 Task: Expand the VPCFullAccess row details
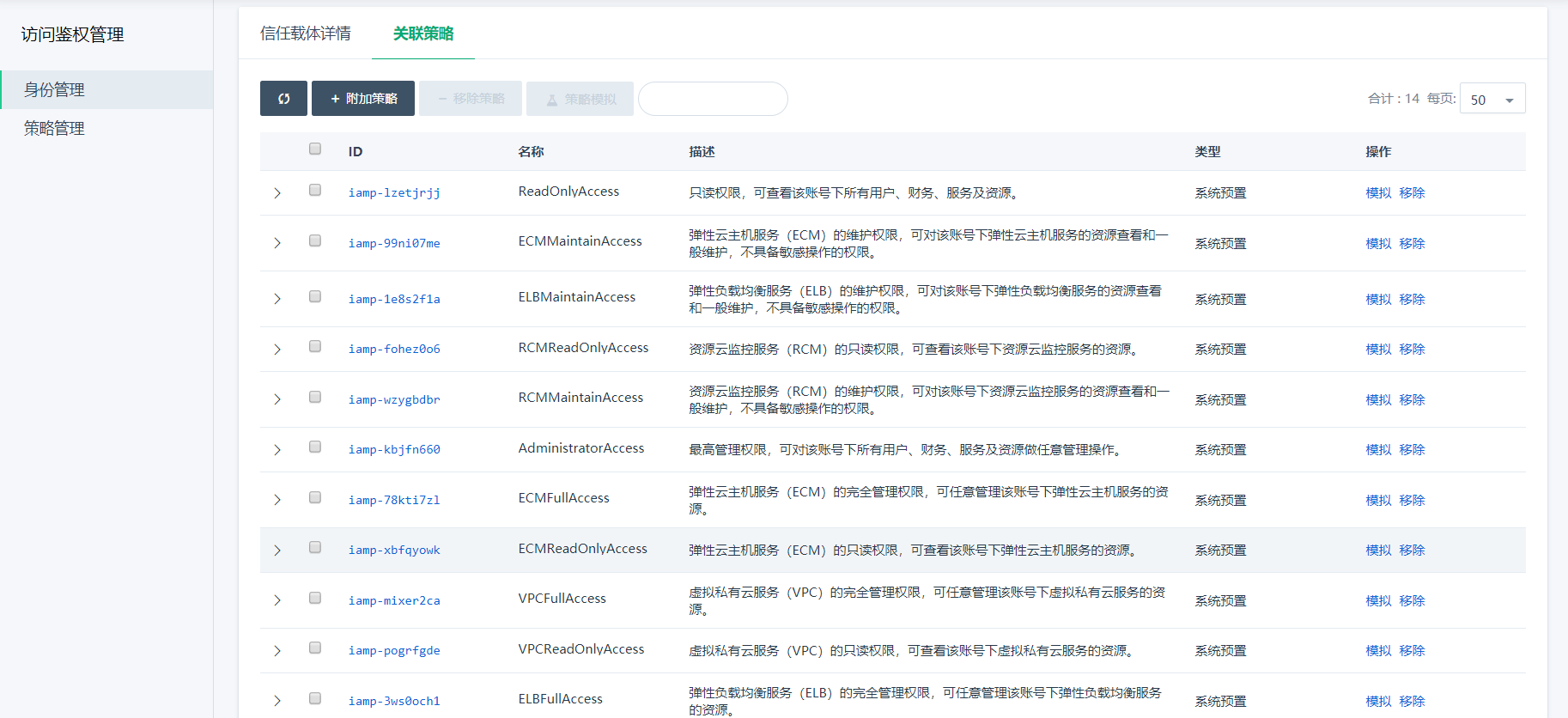277,600
